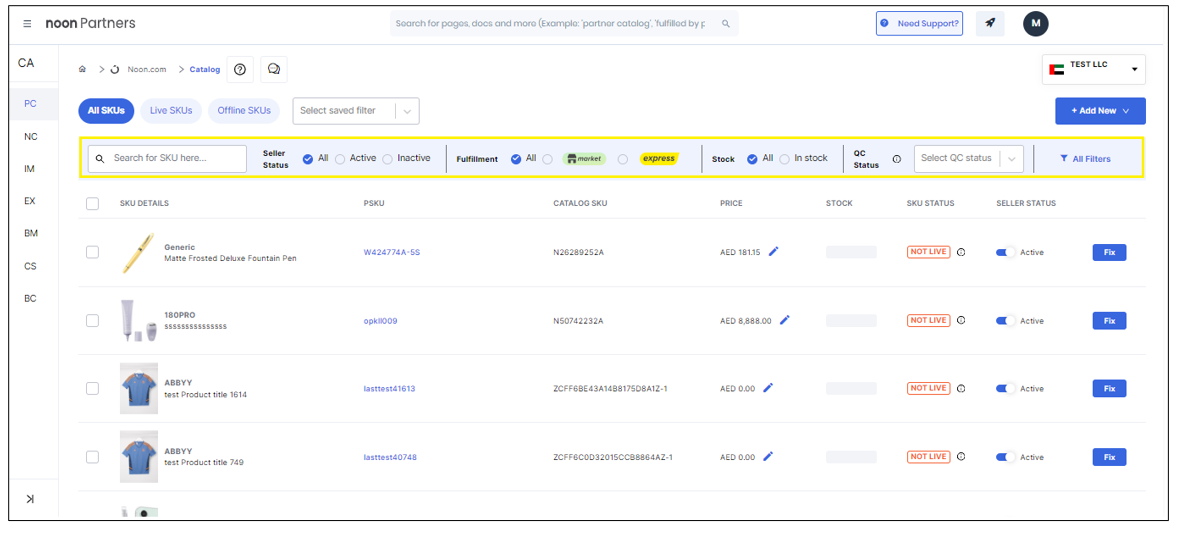Image resolution: width=1178 pixels, height=534 pixels.
Task: Open the BM sidebar item
Action: click(x=30, y=234)
